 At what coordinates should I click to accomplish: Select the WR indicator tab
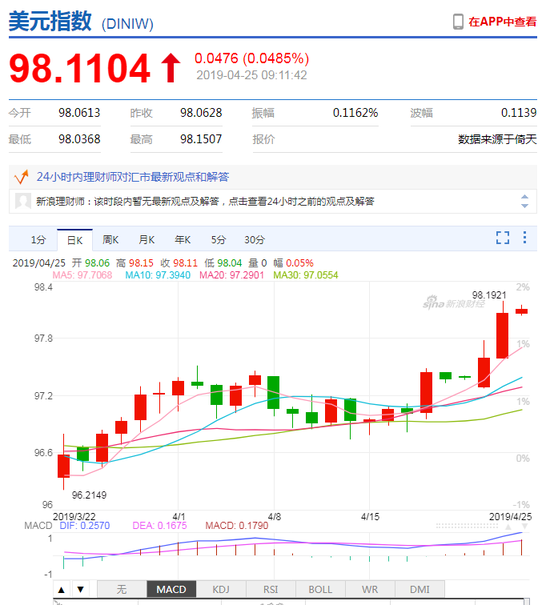pyautogui.click(x=370, y=590)
